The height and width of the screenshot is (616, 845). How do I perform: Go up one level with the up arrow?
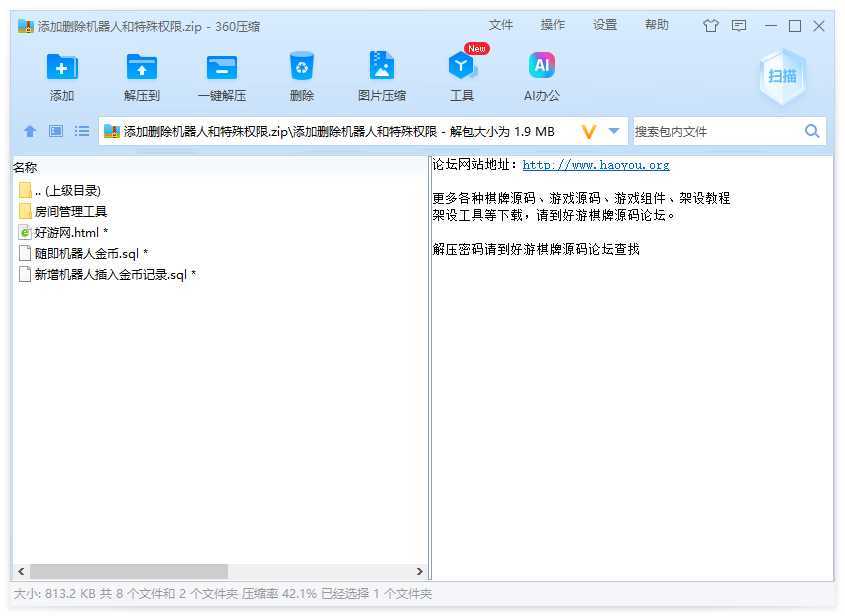click(30, 131)
